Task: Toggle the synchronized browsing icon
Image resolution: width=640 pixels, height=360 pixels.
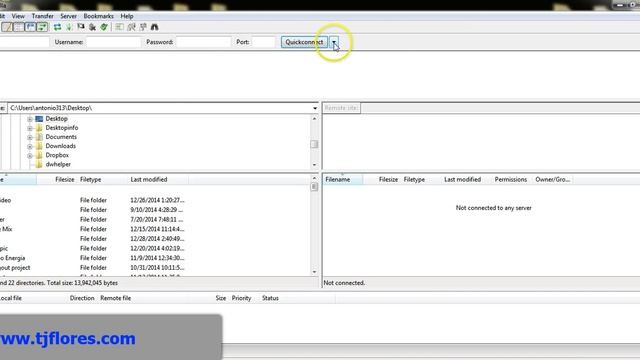Action: [x=143, y=27]
